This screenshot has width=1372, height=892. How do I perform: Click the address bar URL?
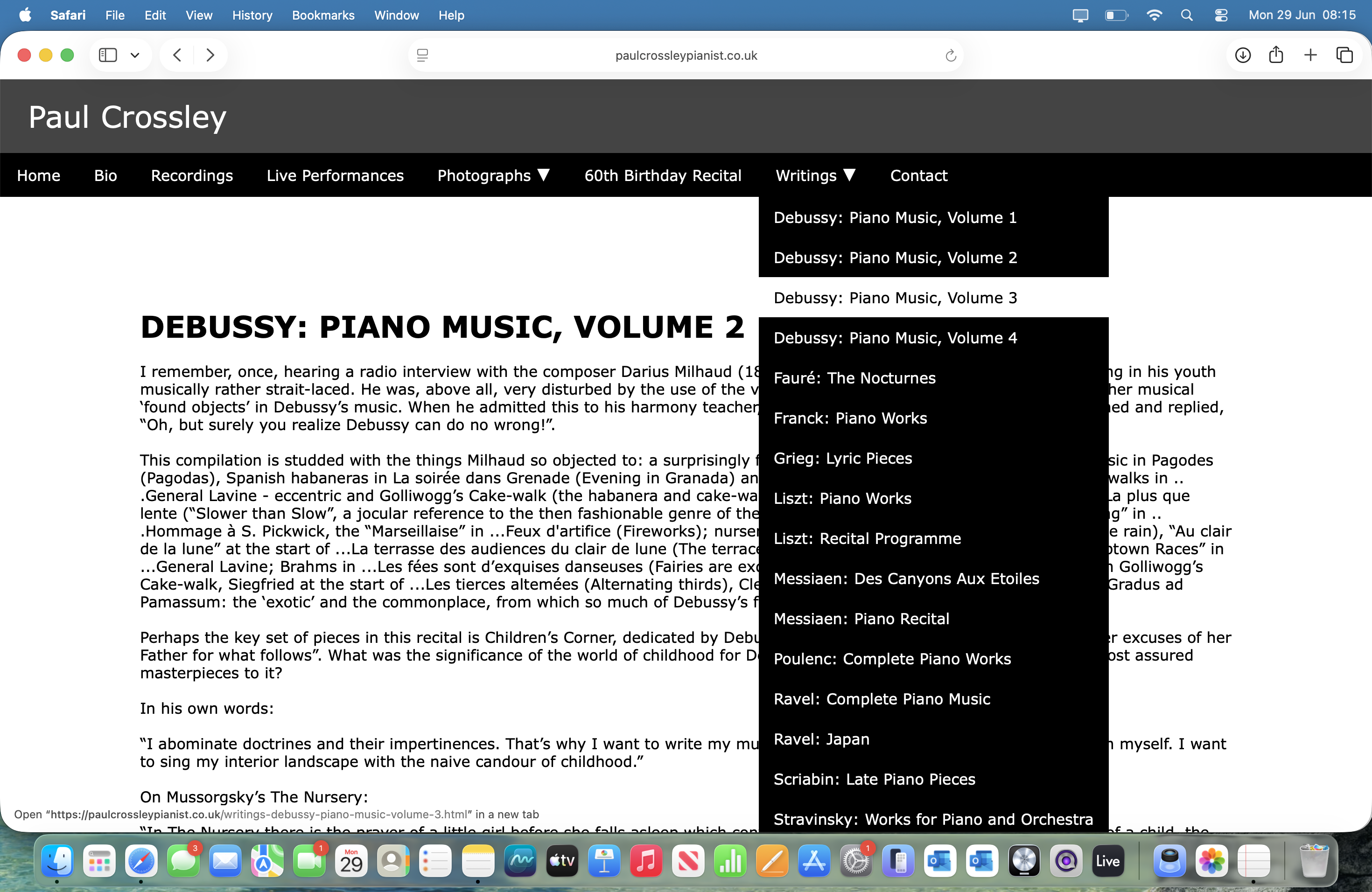686,56
